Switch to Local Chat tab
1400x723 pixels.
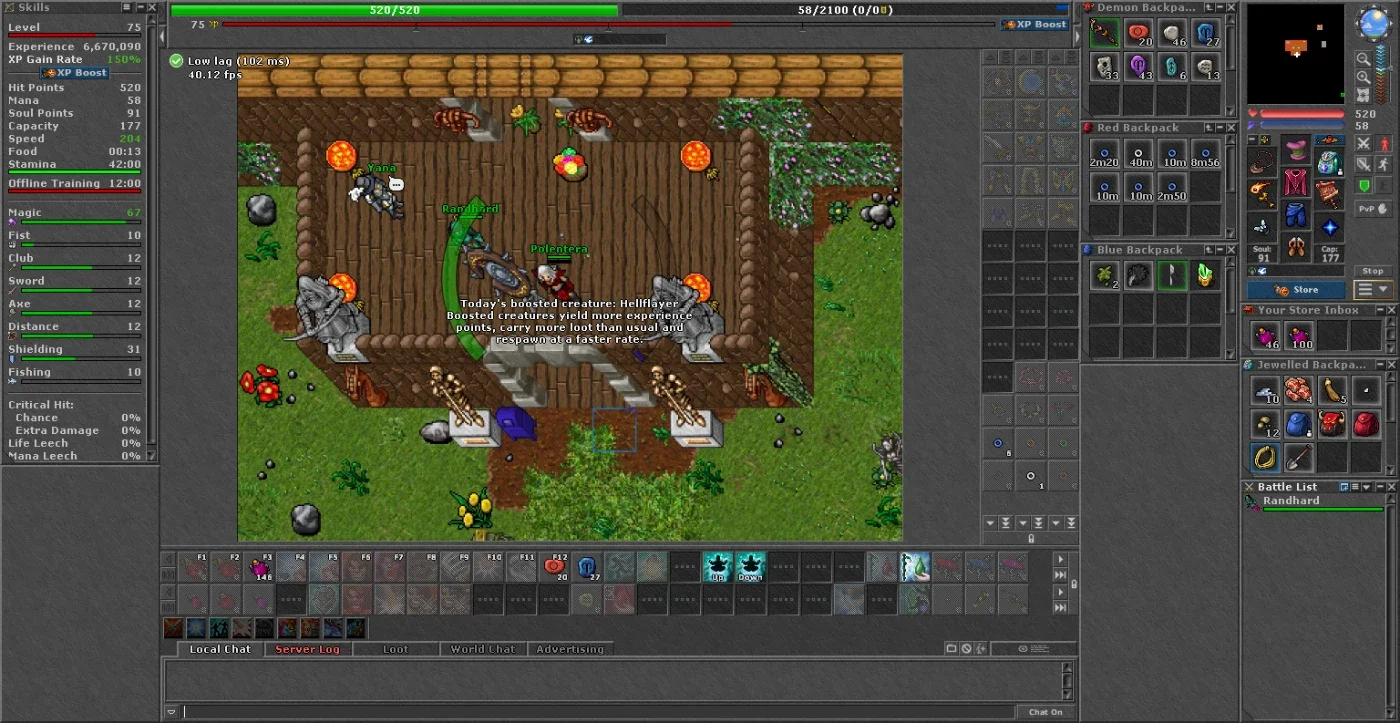pos(220,649)
